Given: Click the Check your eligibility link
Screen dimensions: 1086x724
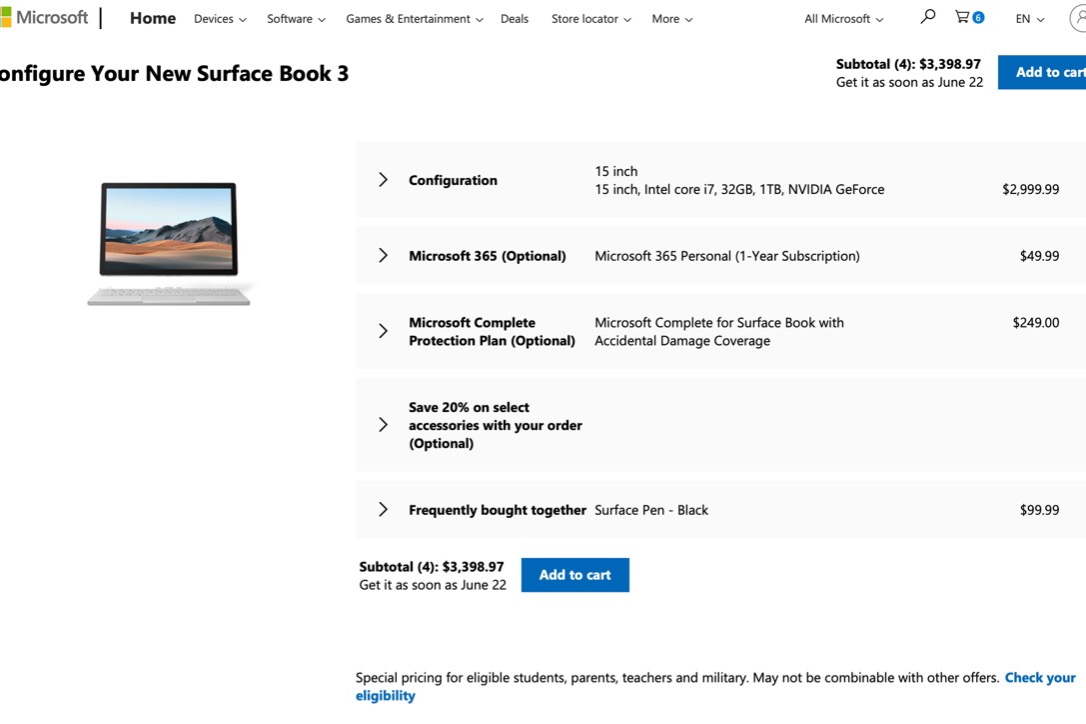Looking at the screenshot, I should coord(1039,678).
